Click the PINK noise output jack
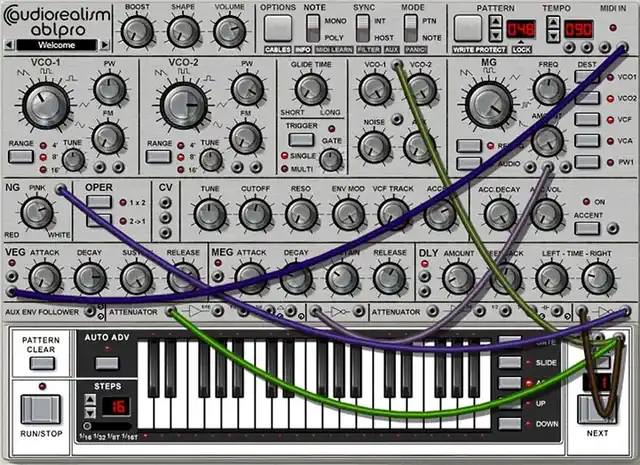This screenshot has height=465, width=640. 60,189
